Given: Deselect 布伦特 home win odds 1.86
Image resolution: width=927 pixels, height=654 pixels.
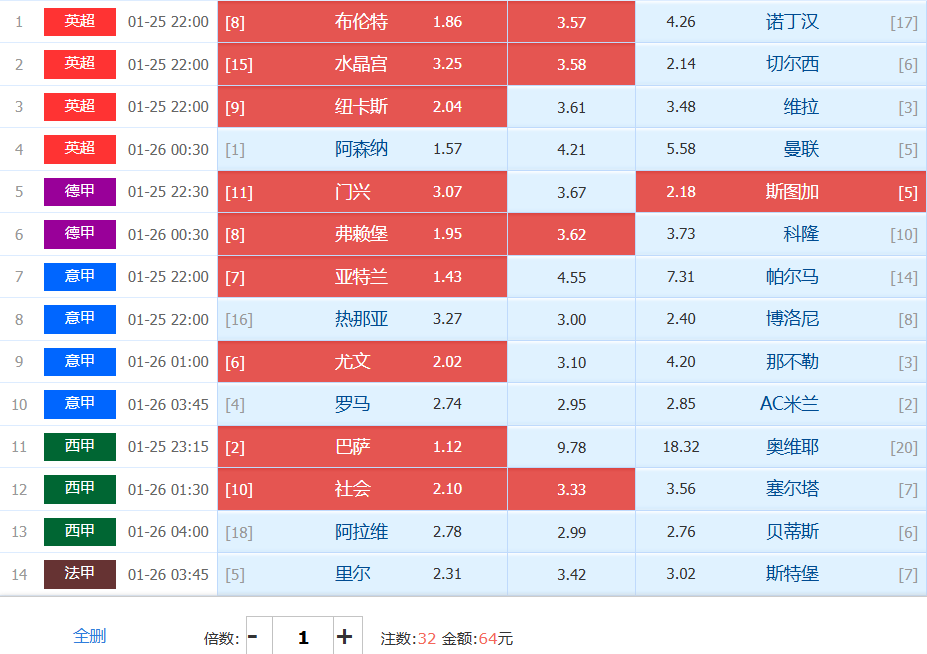Looking at the screenshot, I should 362,22.
